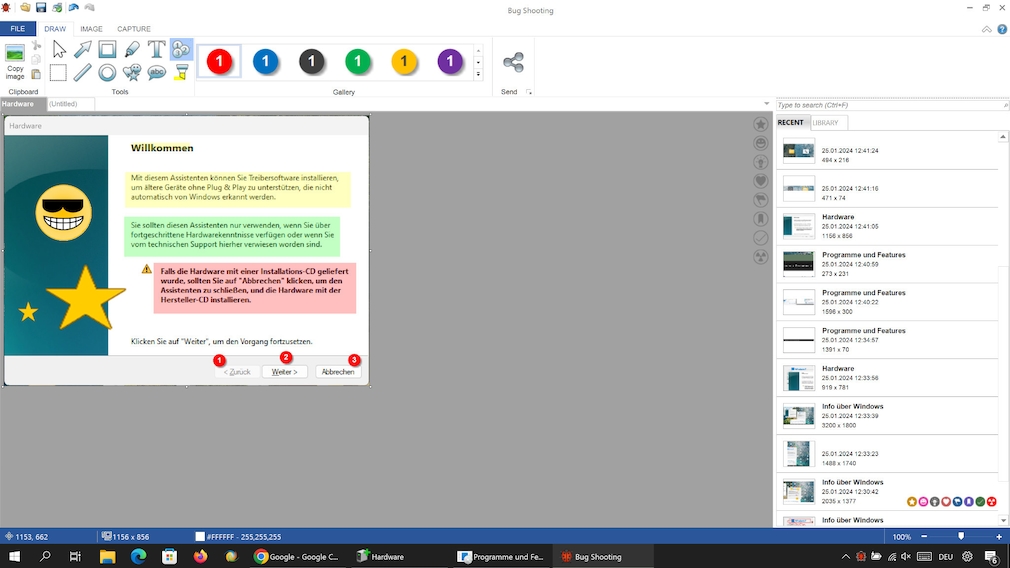Toggle the star flag in sidebar

pyautogui.click(x=761, y=124)
